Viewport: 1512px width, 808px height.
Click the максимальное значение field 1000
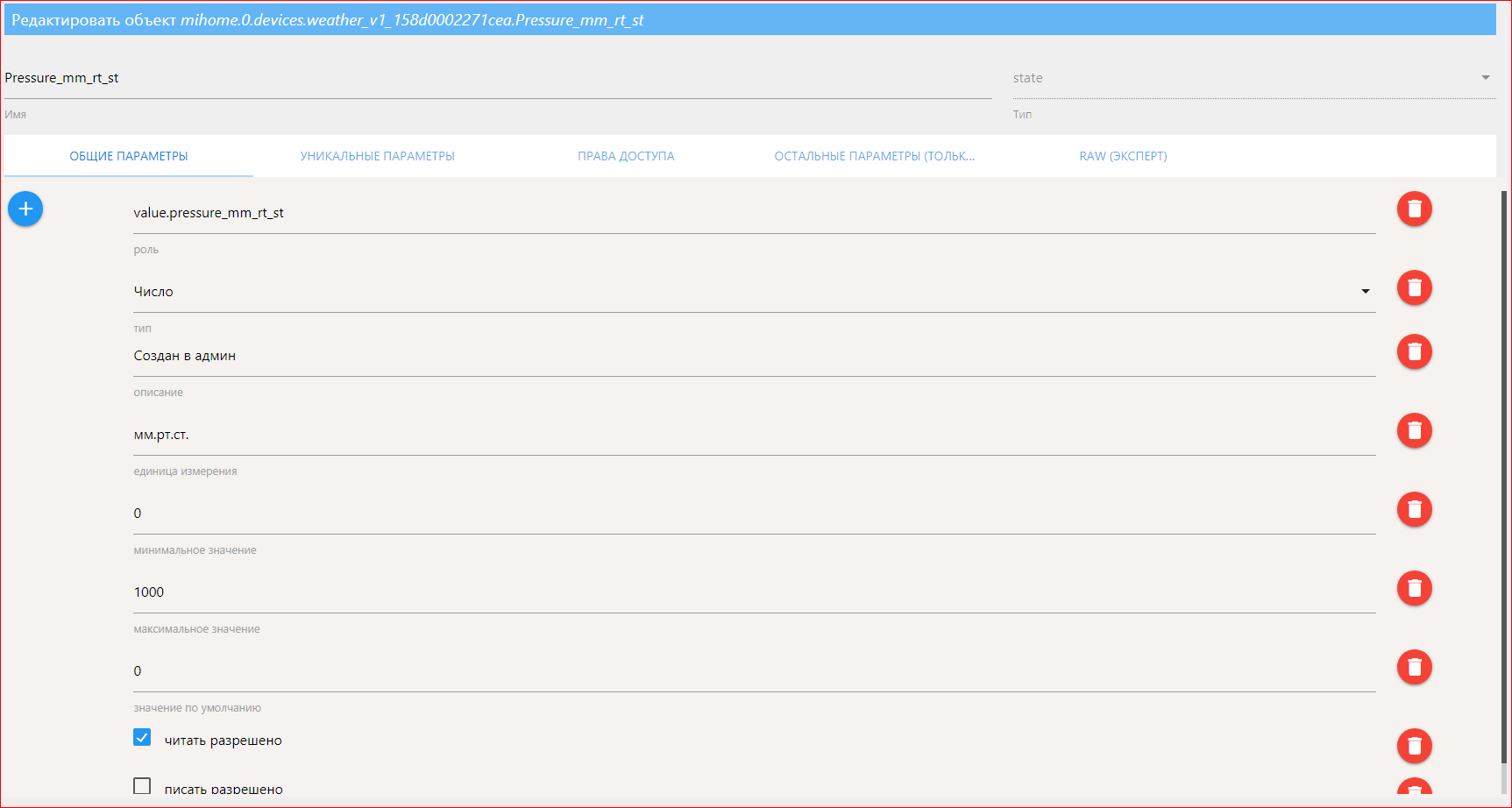[x=754, y=592]
